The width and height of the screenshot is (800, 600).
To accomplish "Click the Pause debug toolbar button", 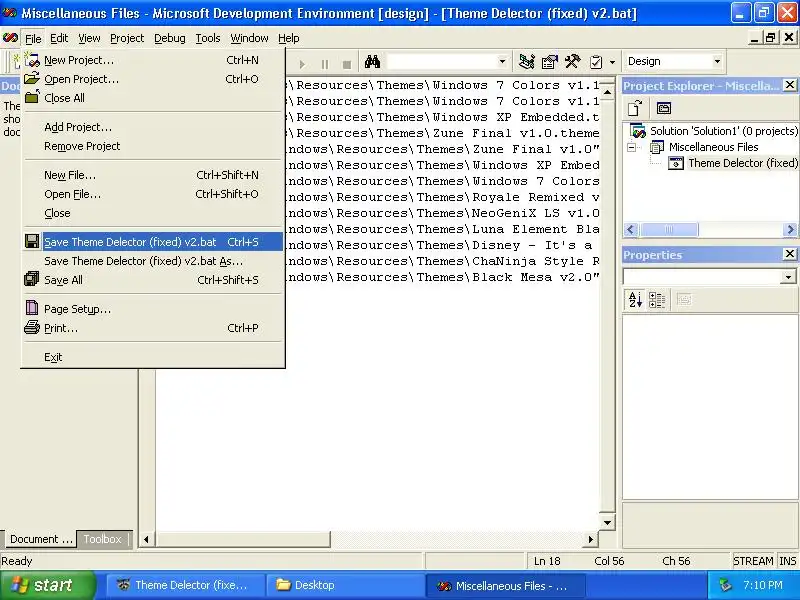I will point(324,64).
